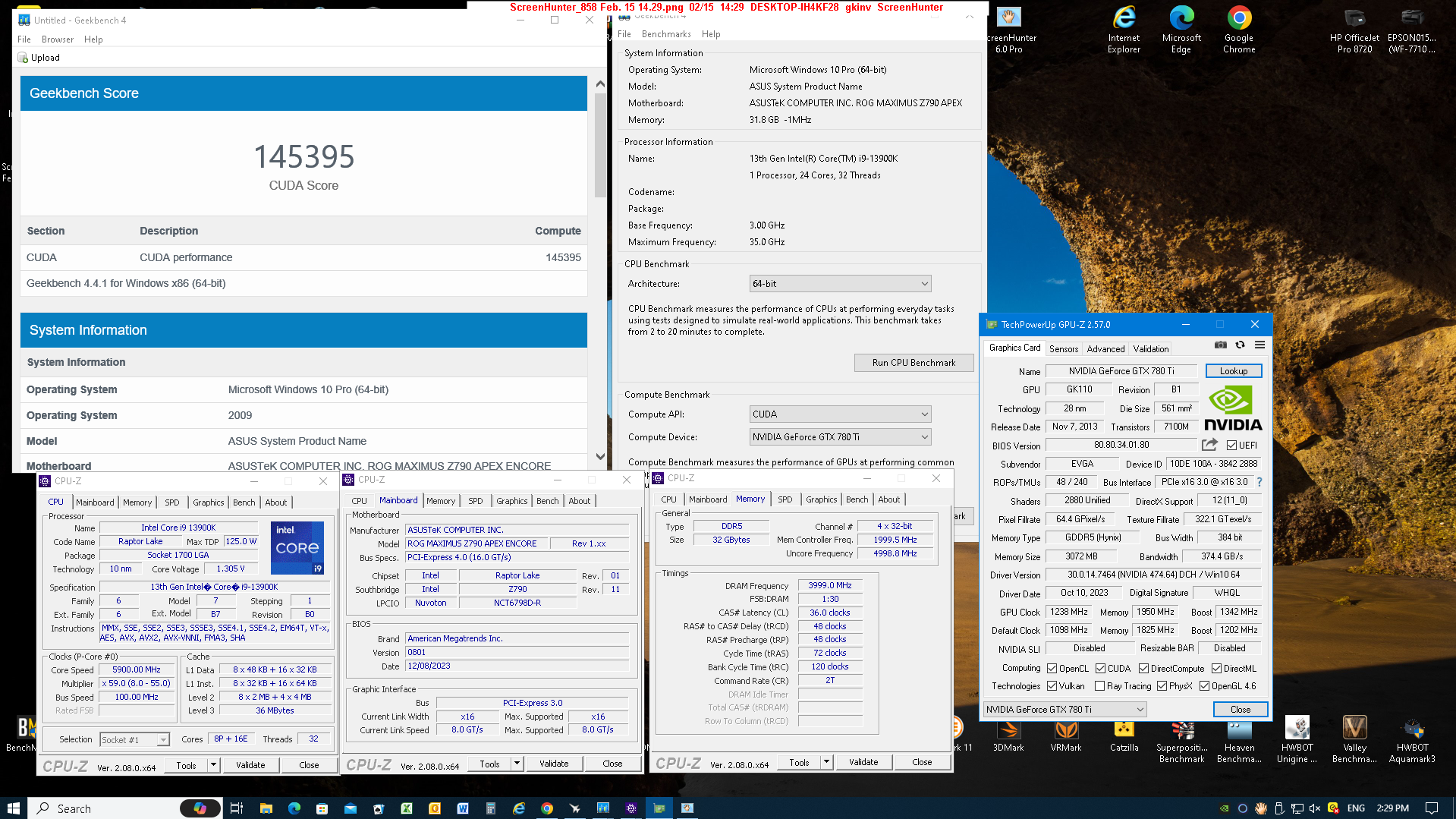Click the Bus Interface question mark icon

pyautogui.click(x=1259, y=482)
